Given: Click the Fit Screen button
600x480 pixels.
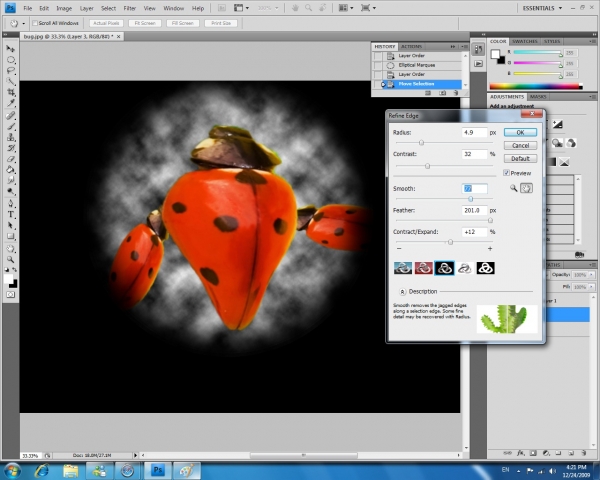Looking at the screenshot, I should (x=145, y=23).
